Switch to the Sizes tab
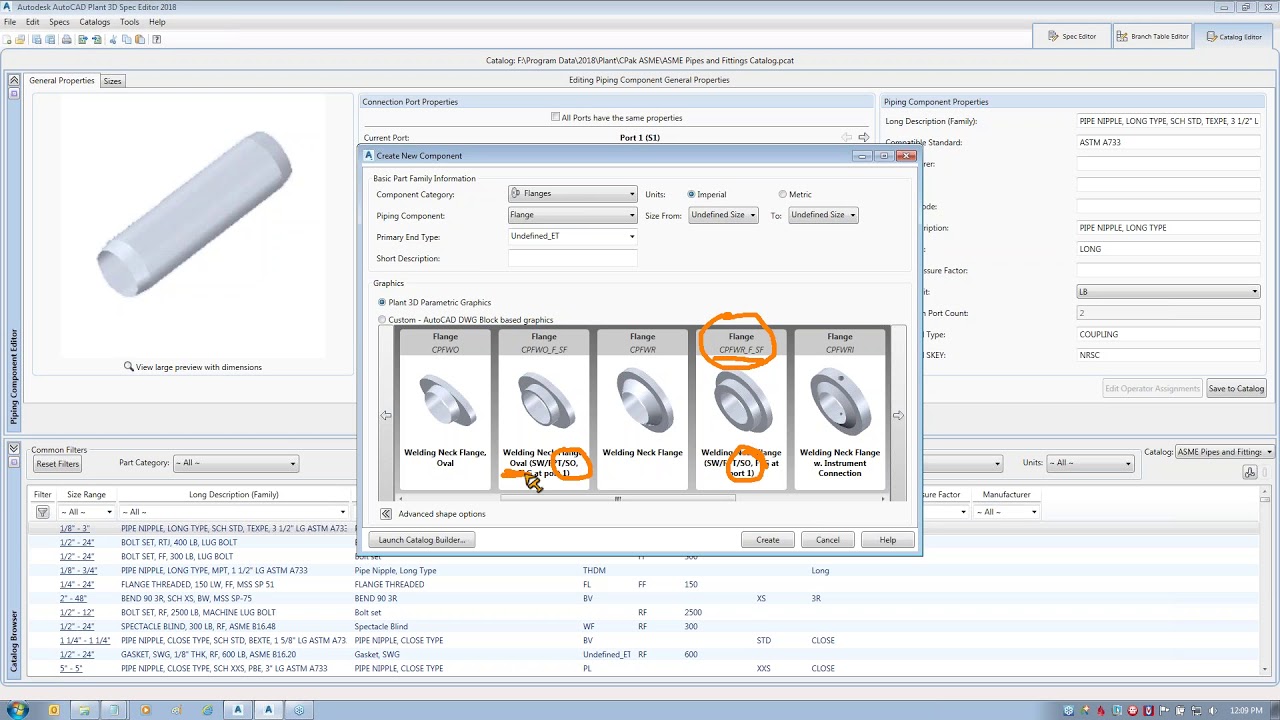This screenshot has width=1280, height=720. point(112,81)
